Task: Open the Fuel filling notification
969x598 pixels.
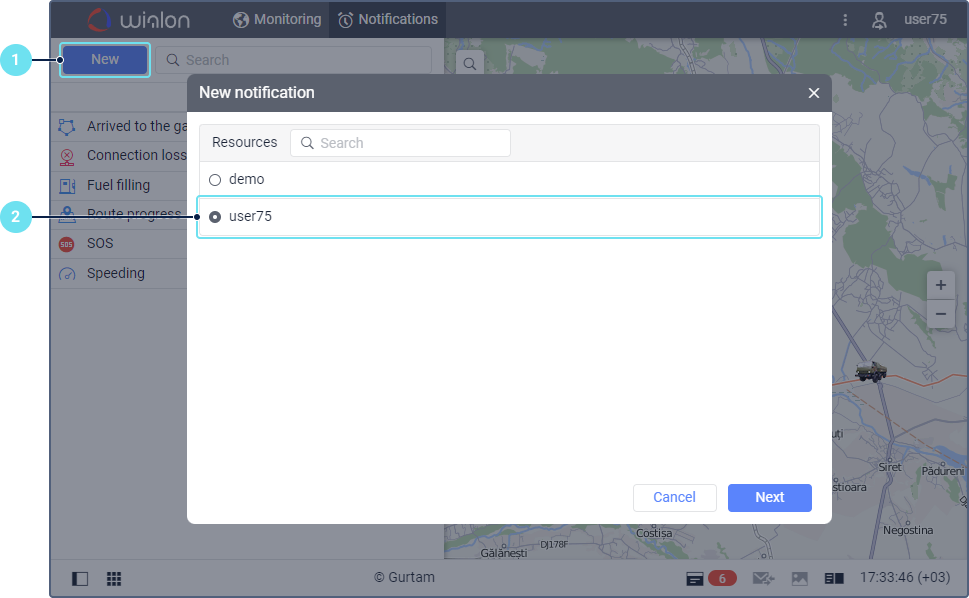Action: pyautogui.click(x=119, y=185)
